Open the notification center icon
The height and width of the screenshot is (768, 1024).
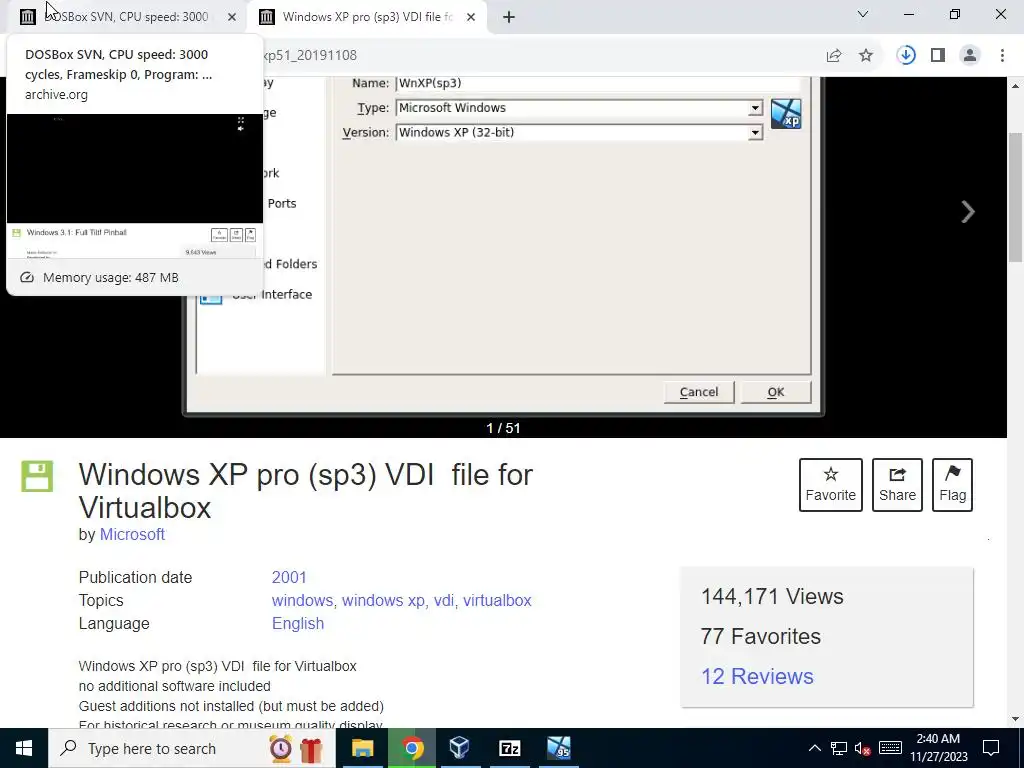(x=991, y=748)
